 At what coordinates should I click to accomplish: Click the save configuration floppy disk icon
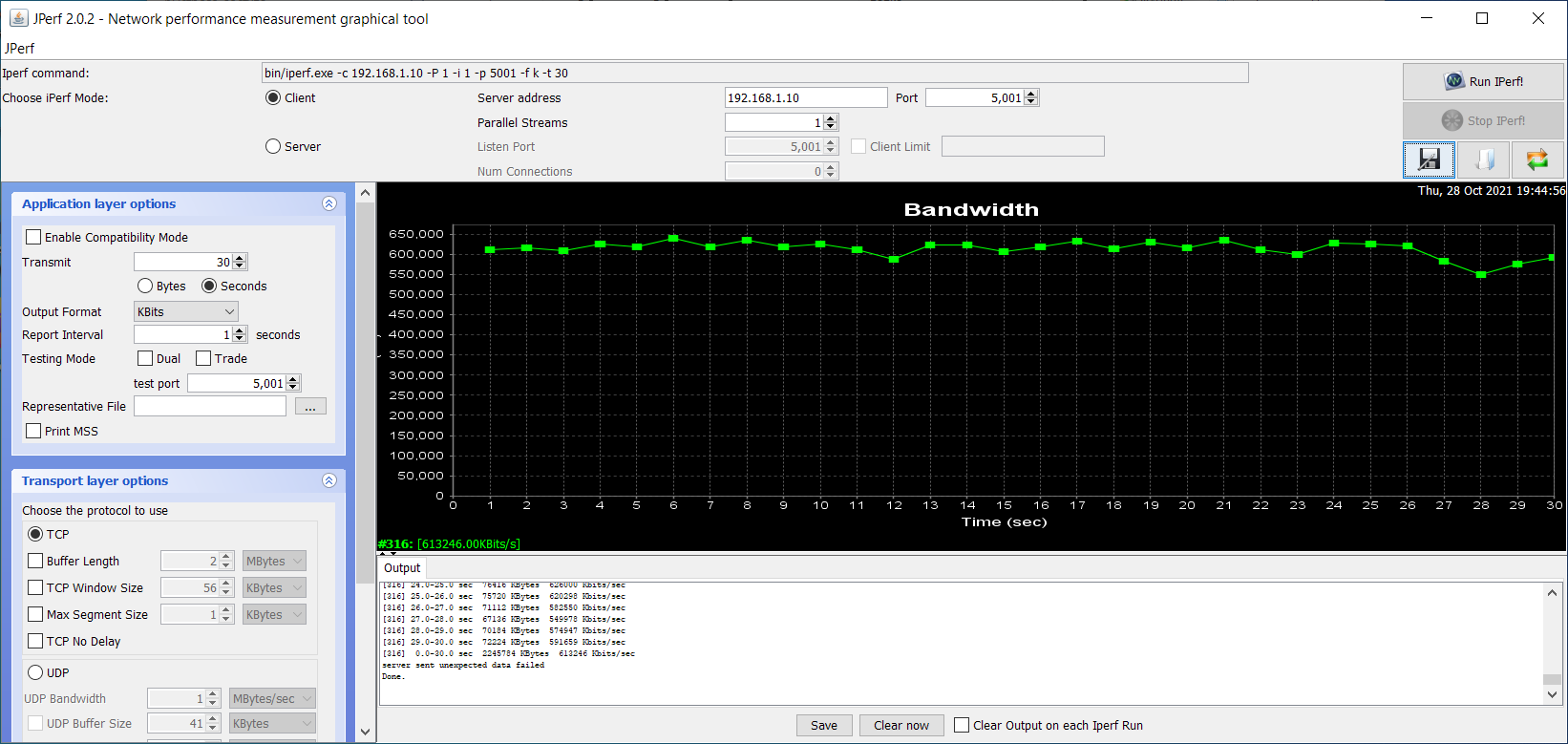1429,159
